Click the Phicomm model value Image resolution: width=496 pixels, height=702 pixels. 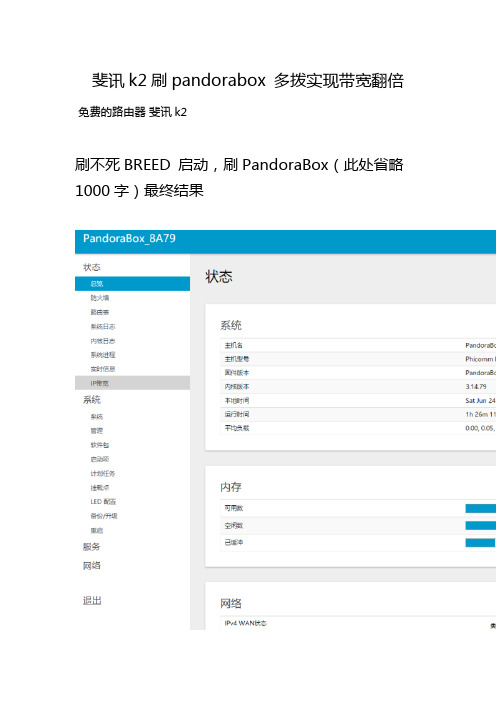coord(480,359)
